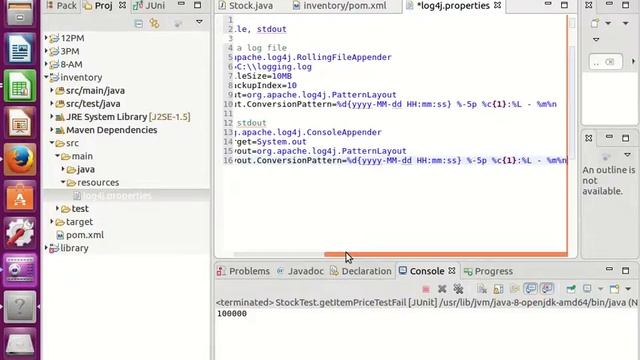The height and width of the screenshot is (360, 640).
Task: Click Open Console icon
Action: tap(615, 289)
